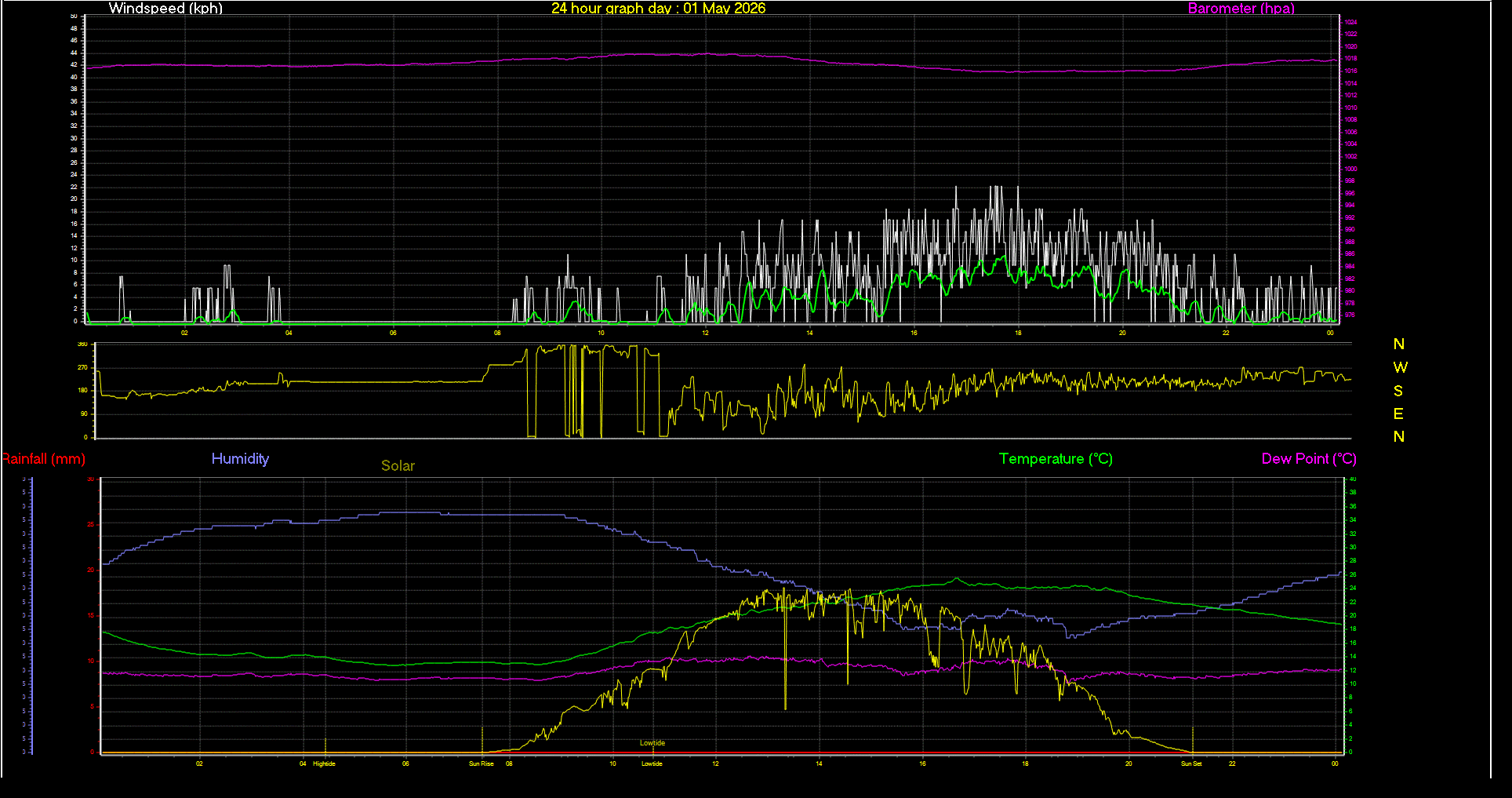1512x798 pixels.
Task: Click the "180" wind direction axis value
Action: coord(82,390)
